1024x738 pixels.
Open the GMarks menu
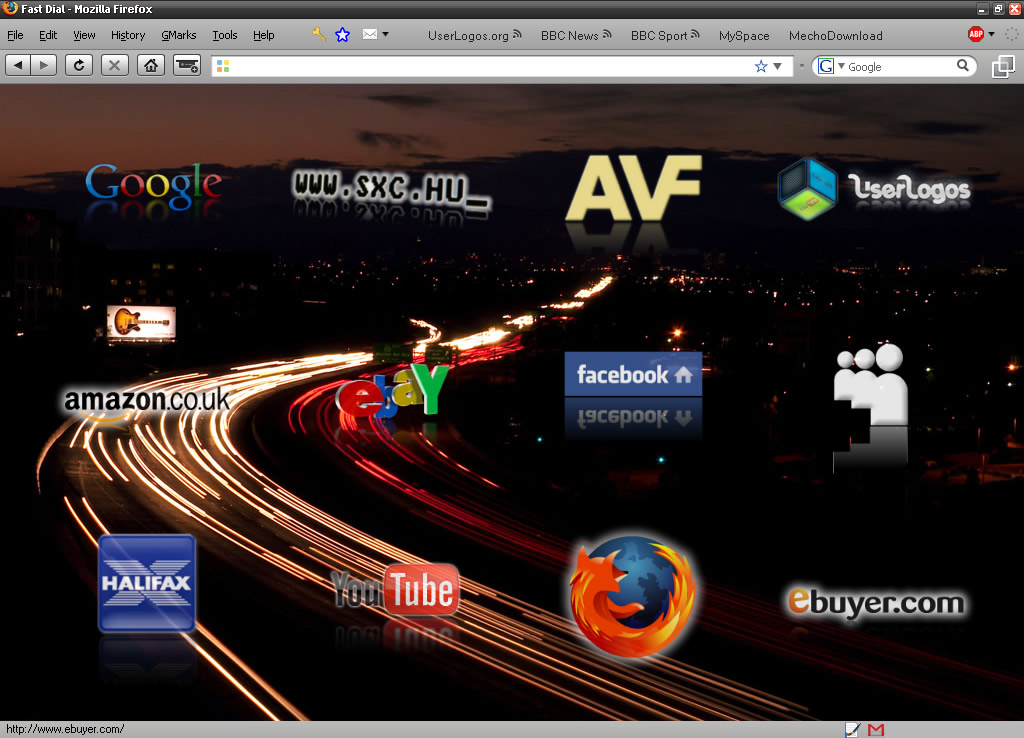coord(179,35)
